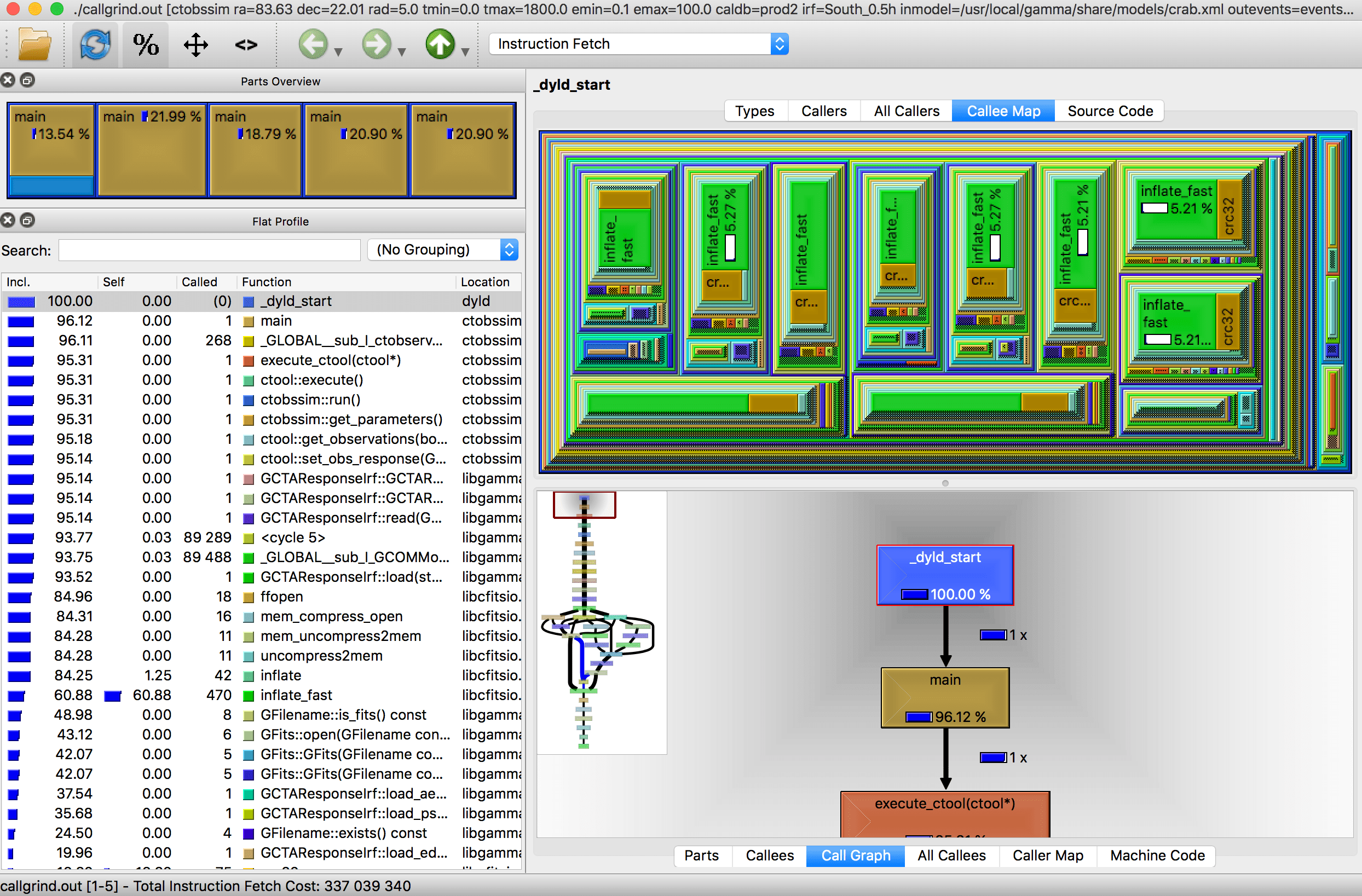Open the No Grouping dropdown

tap(443, 250)
